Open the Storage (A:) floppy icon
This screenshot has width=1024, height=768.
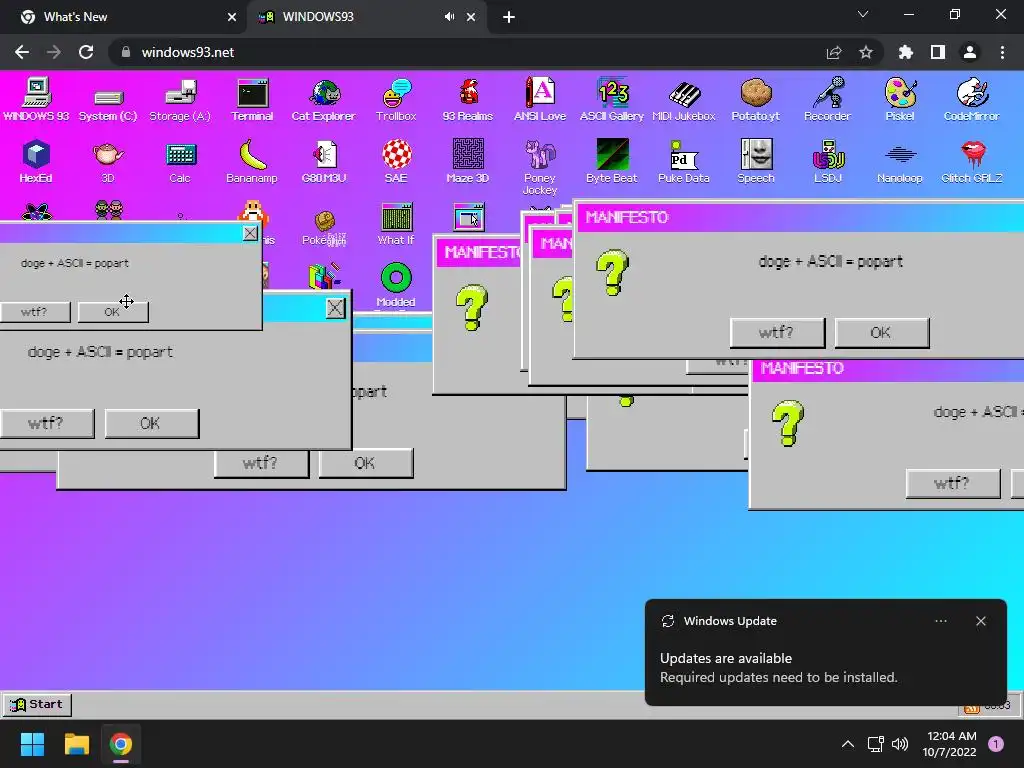click(x=180, y=100)
